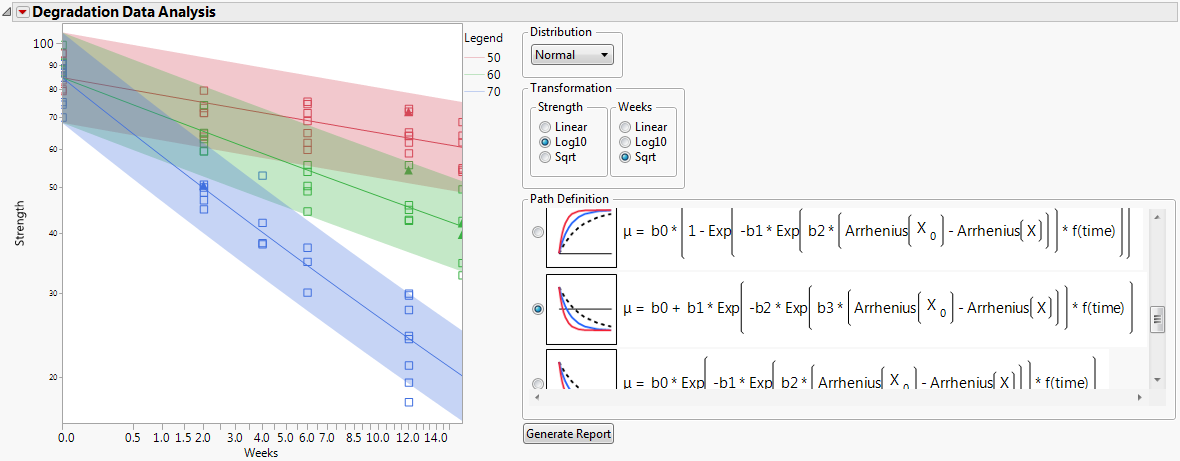This screenshot has height=461, width=1180.
Task: Click the bottom partially visible path thumbnail
Action: pyautogui.click(x=581, y=370)
